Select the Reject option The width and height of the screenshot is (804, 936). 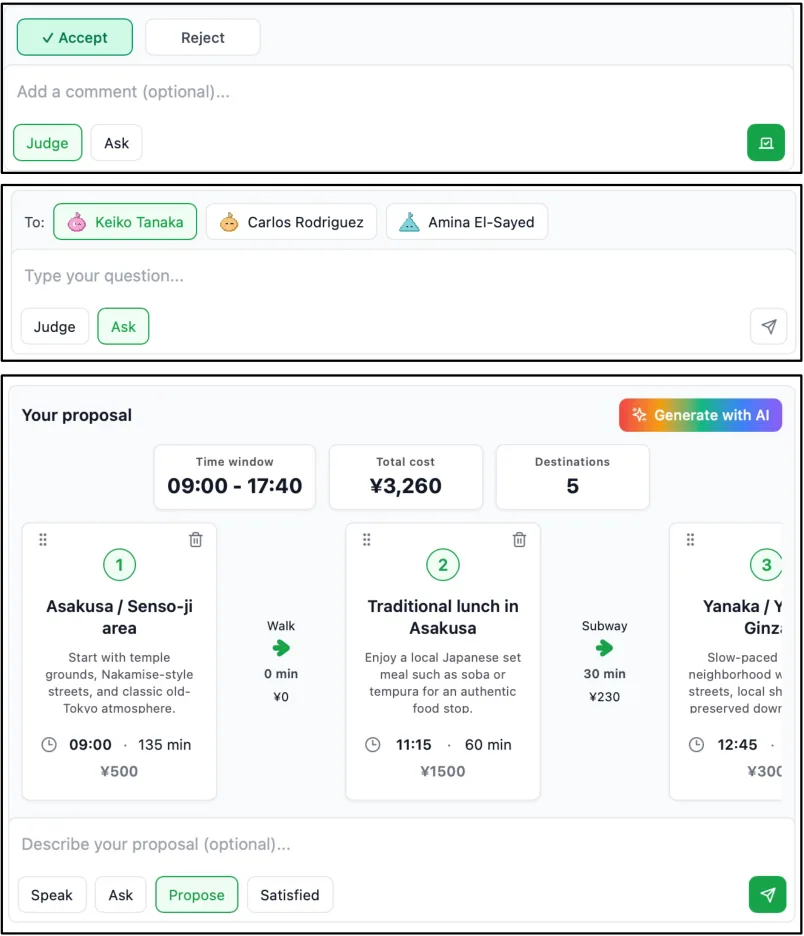(x=203, y=38)
